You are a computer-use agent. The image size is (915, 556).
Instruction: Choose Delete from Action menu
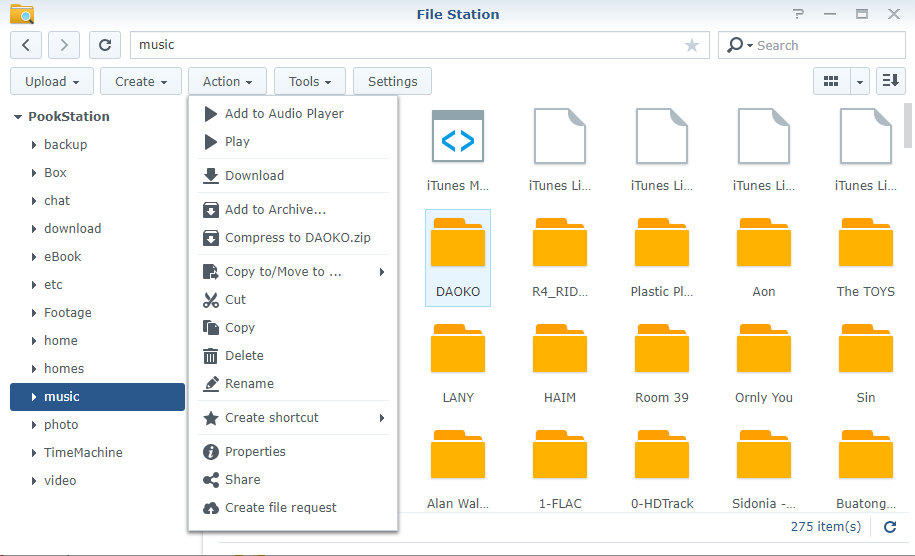pyautogui.click(x=293, y=355)
